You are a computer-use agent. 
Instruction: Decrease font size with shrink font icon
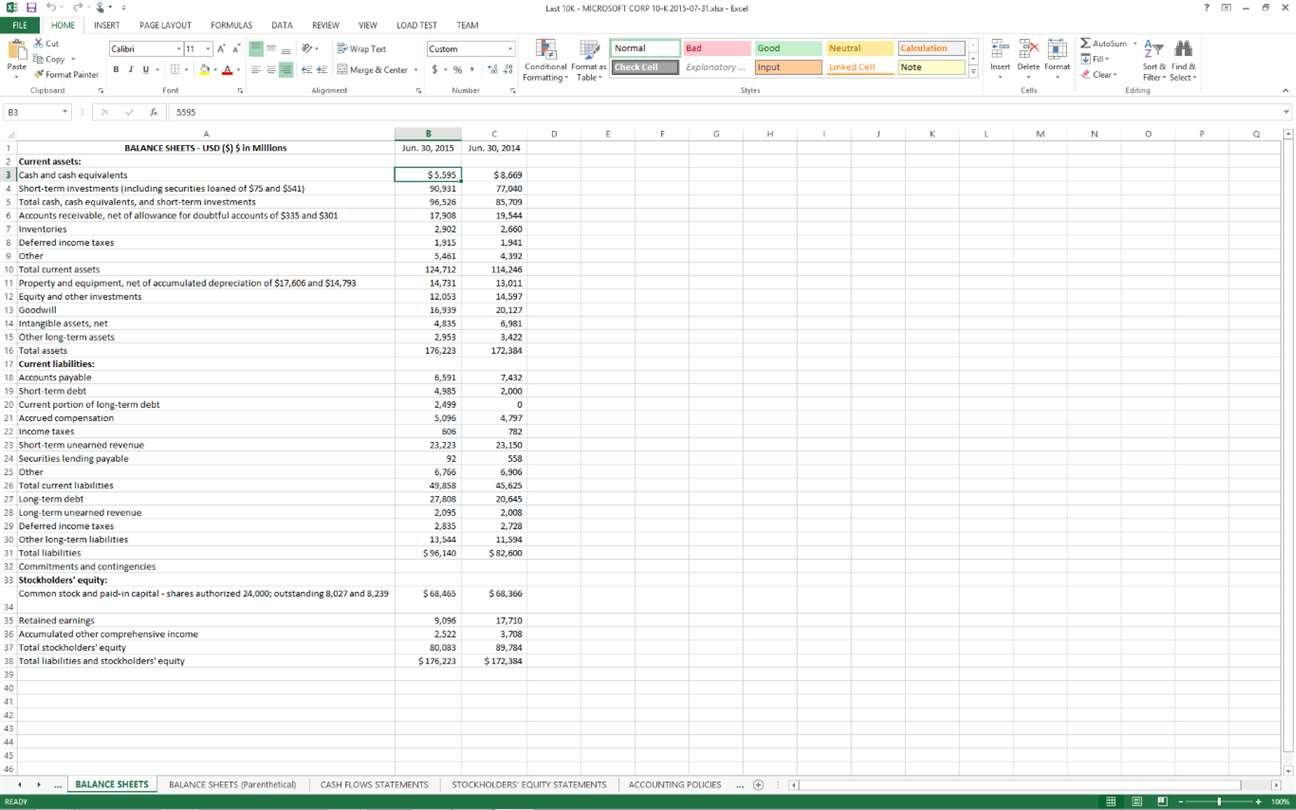pos(236,49)
